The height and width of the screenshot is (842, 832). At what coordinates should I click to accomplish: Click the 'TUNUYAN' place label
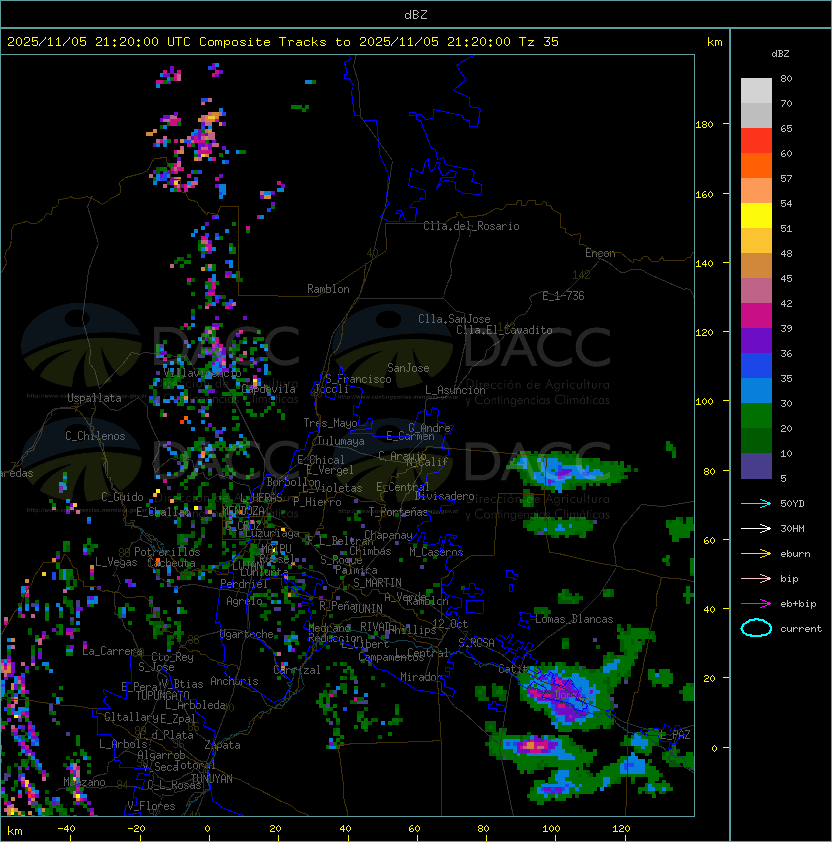[x=212, y=779]
